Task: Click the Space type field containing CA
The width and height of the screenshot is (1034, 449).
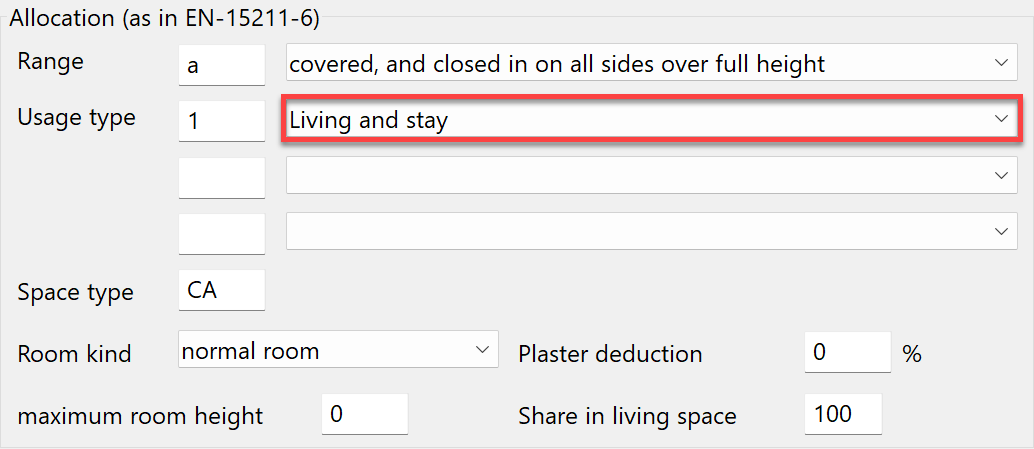Action: (221, 291)
